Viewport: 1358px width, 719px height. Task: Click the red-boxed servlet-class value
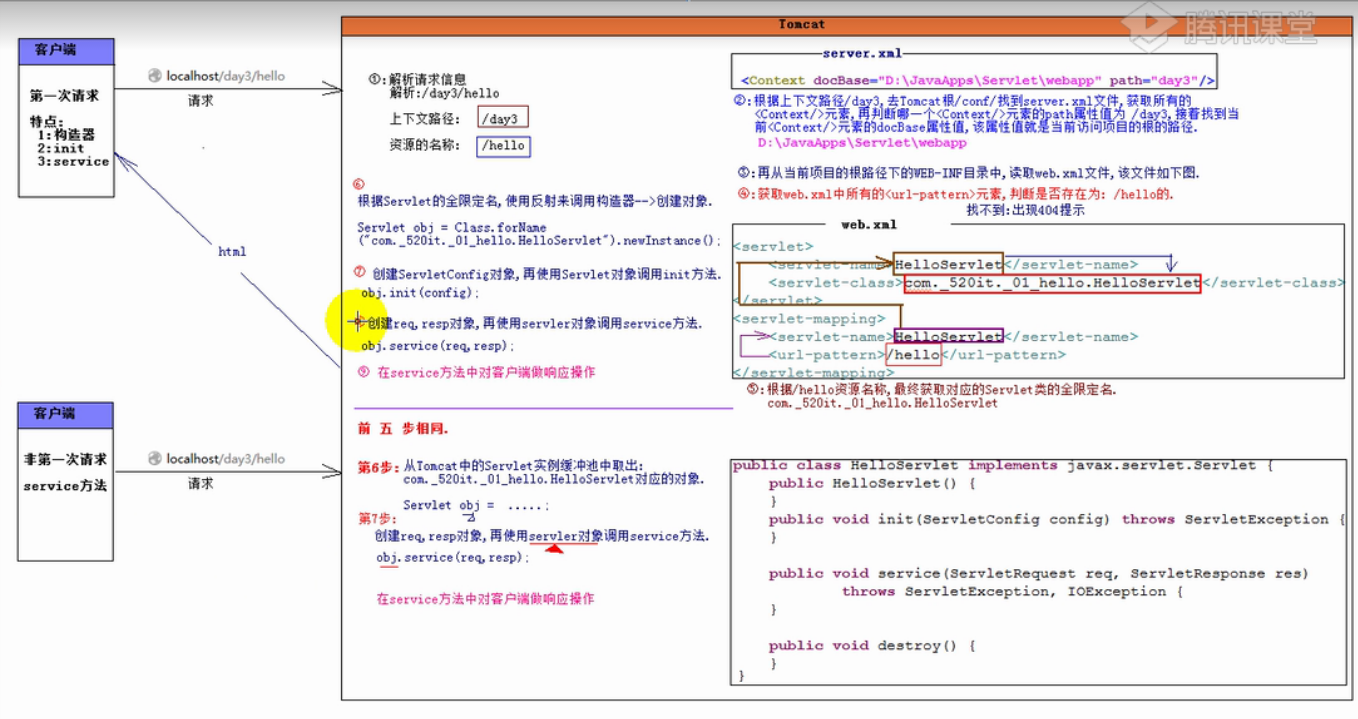coord(1051,283)
